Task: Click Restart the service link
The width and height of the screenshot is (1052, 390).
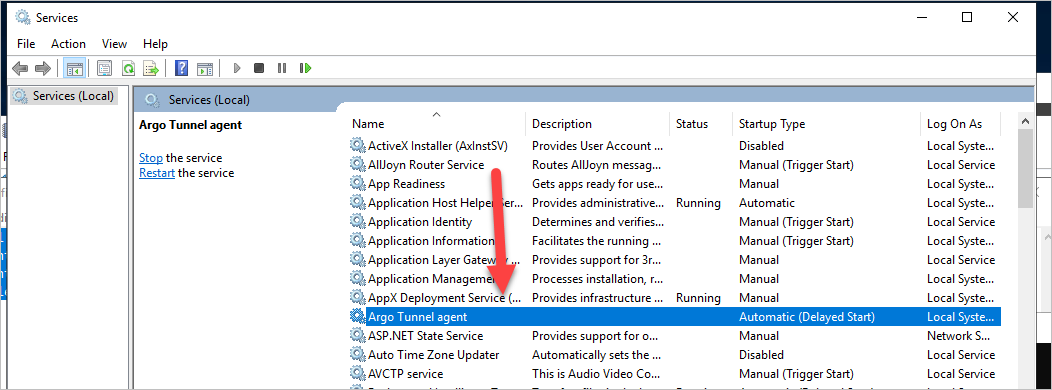Action: 157,173
